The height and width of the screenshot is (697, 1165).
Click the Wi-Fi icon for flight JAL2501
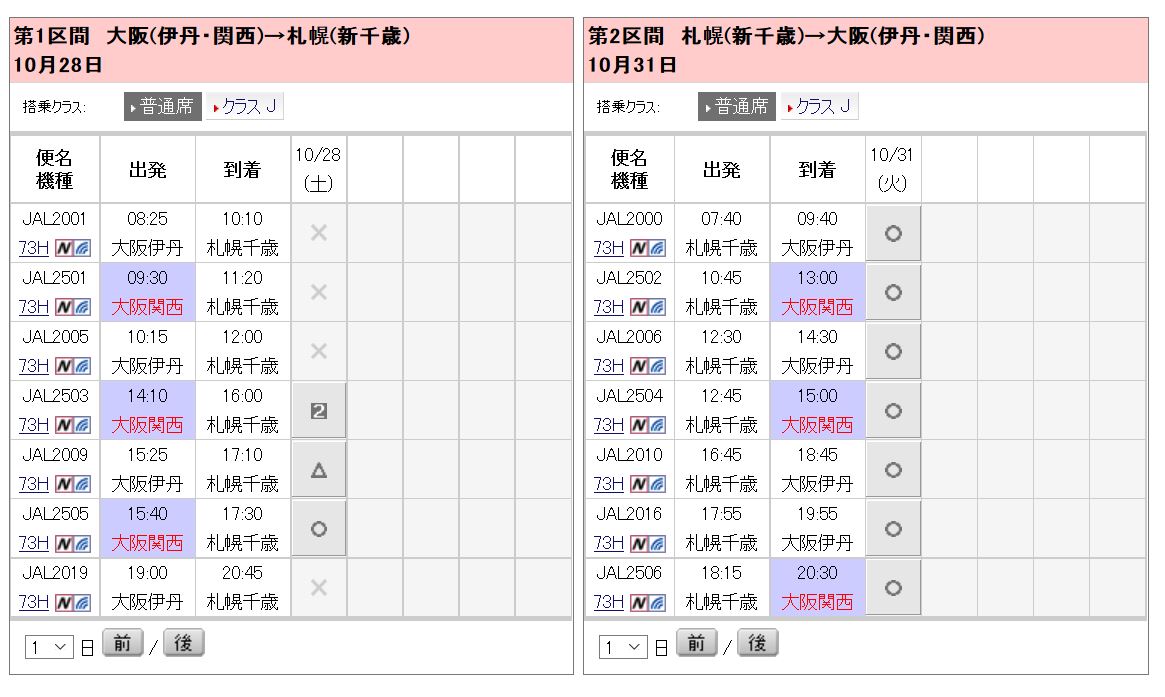(82, 307)
